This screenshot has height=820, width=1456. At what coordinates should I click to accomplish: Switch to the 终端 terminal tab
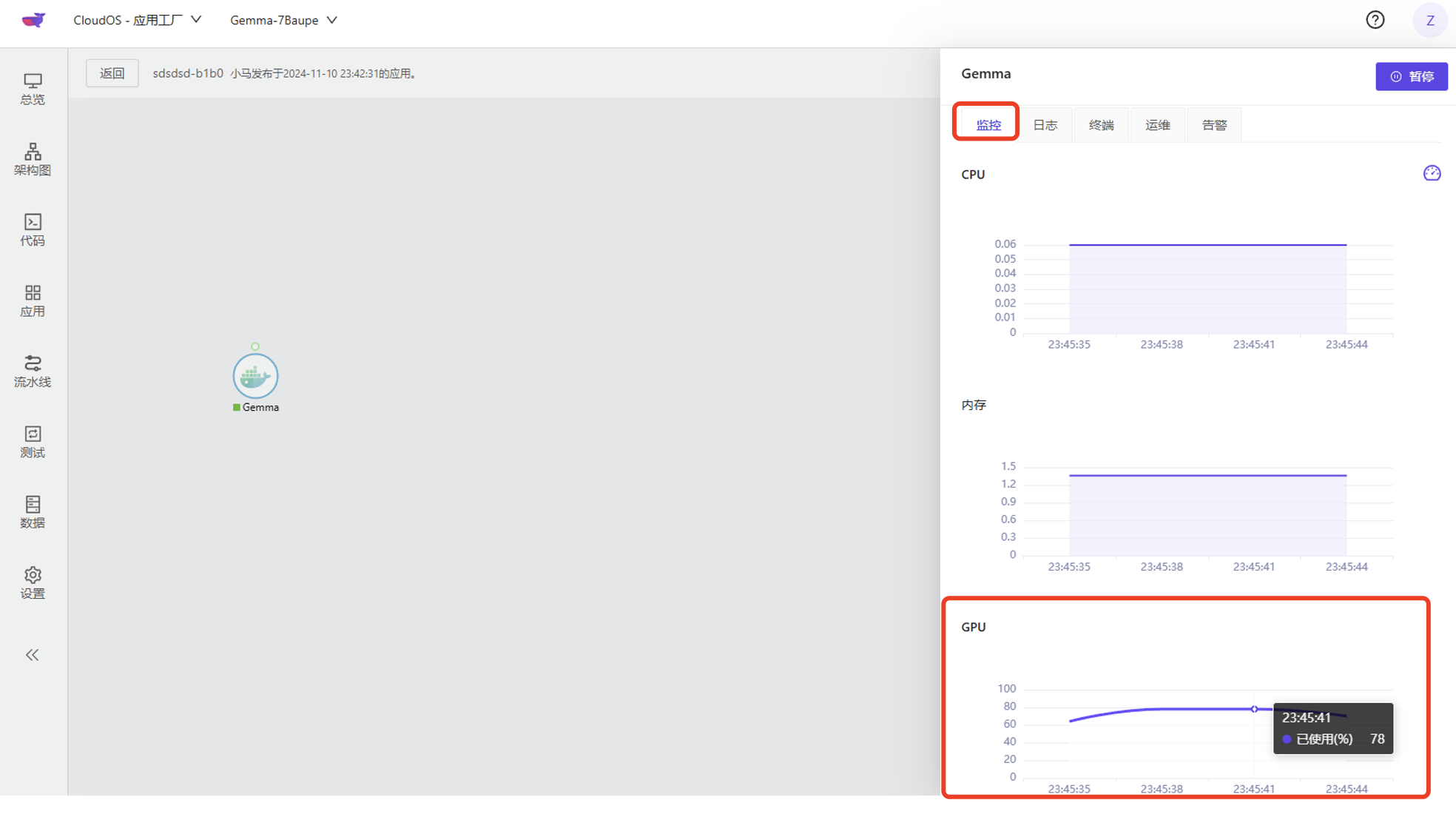[x=1101, y=125]
